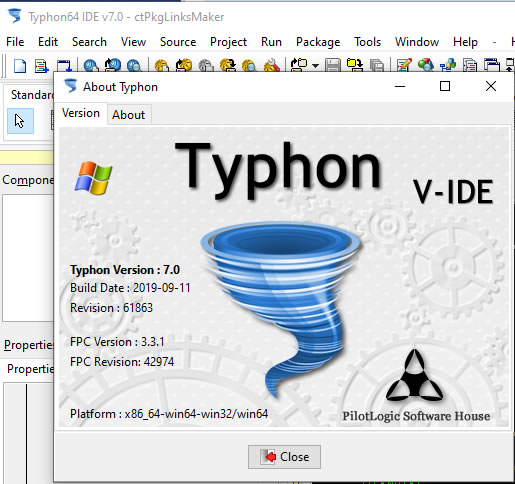The width and height of the screenshot is (515, 484).
Task: Click the gold package icon with wrench
Action: [x=272, y=65]
